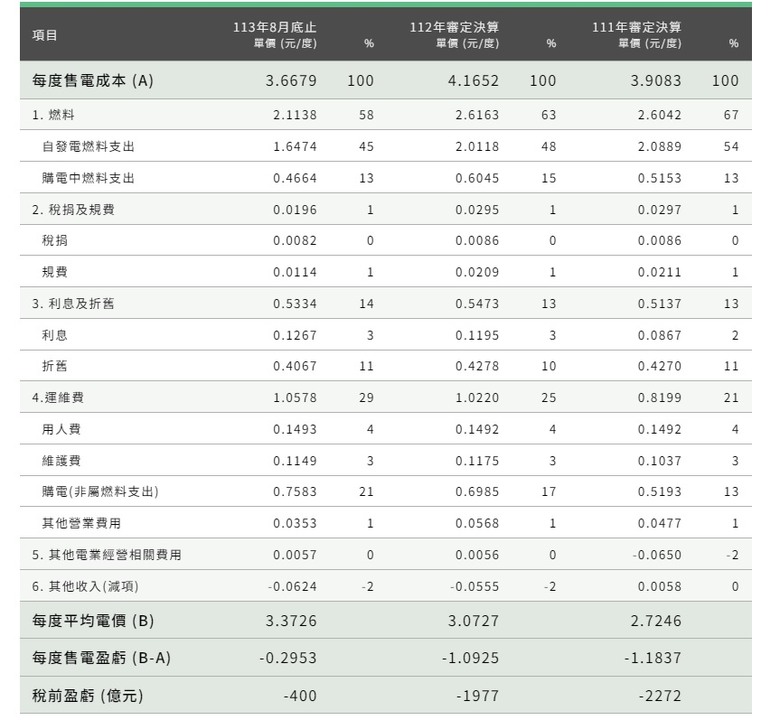Click the value 0.4664
Screen dimensions: 780x720
(x=294, y=178)
